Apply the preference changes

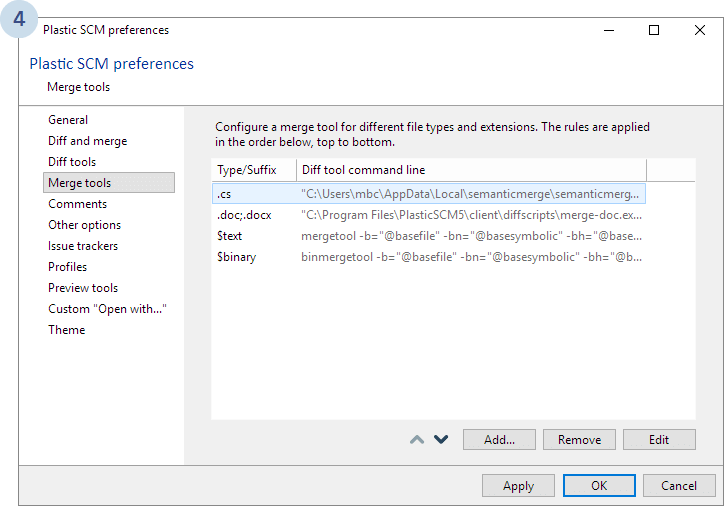point(518,486)
